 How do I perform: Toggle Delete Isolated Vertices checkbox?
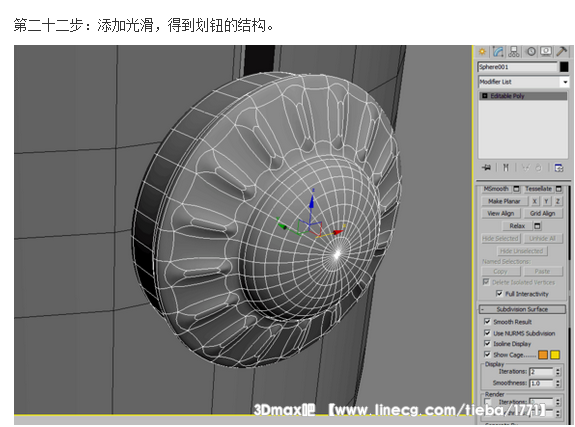(486, 282)
